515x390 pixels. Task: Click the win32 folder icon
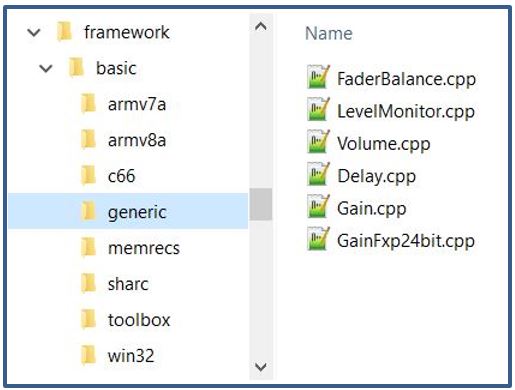[x=89, y=355]
